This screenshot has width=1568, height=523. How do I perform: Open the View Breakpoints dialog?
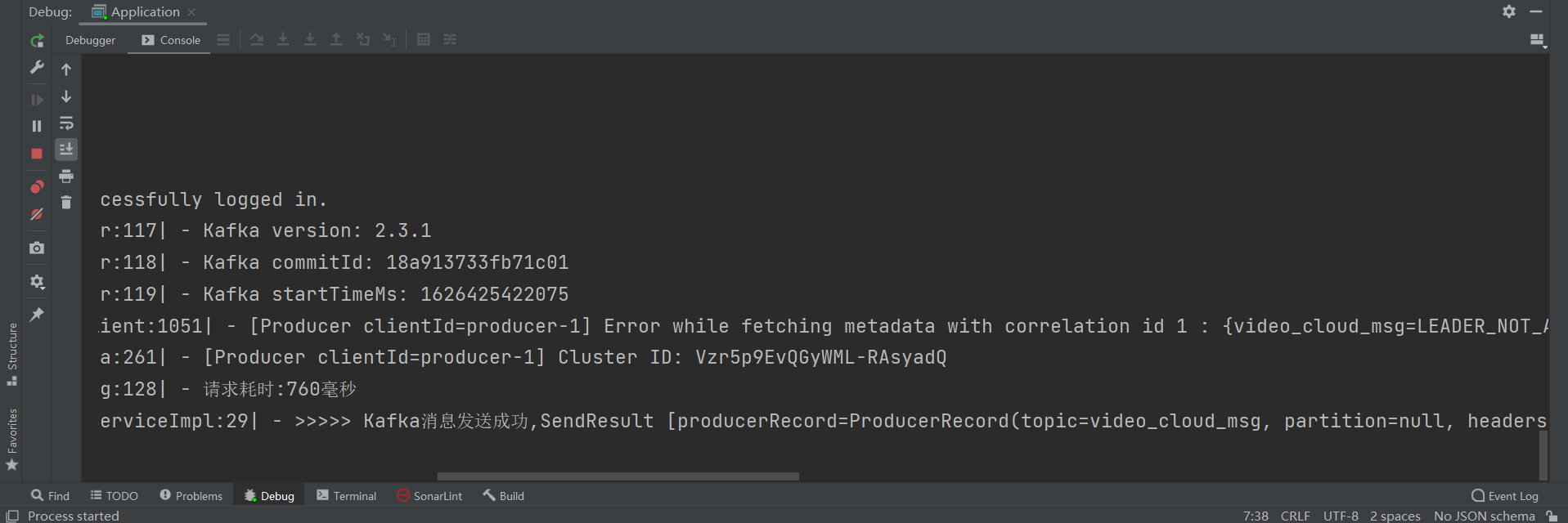click(37, 187)
